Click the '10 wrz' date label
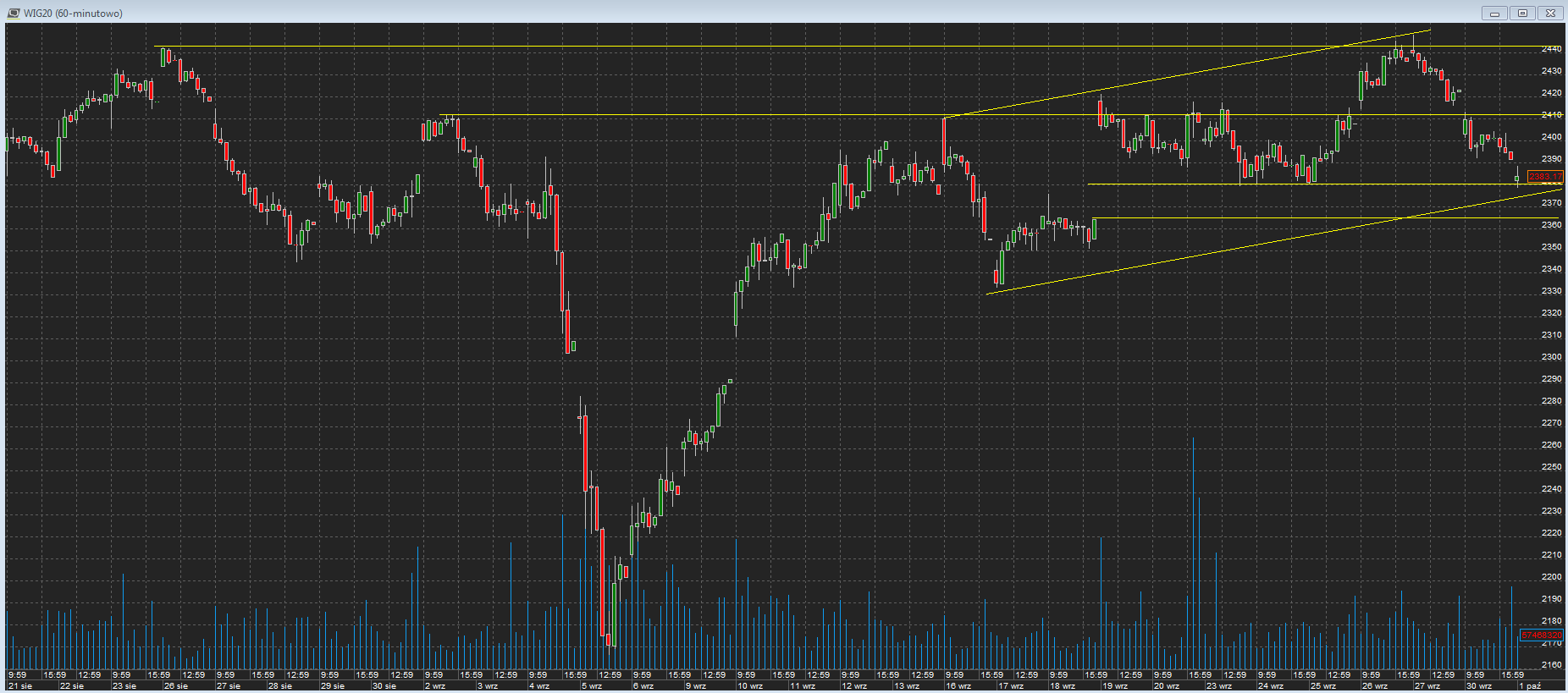Viewport: 1568px width, 693px height. click(751, 686)
